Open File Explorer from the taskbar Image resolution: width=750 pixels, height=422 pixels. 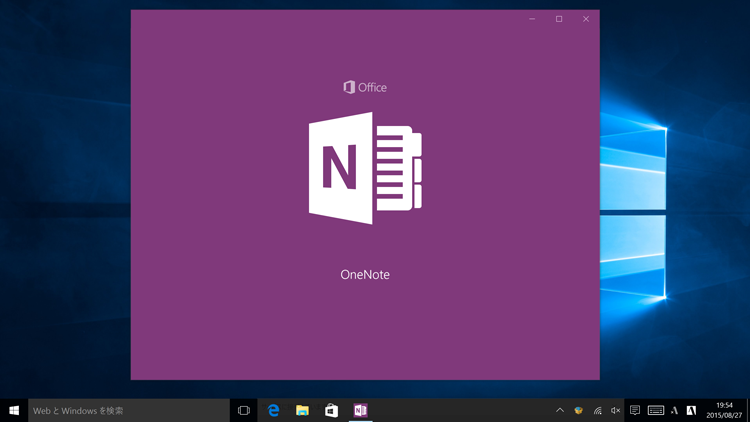[302, 410]
